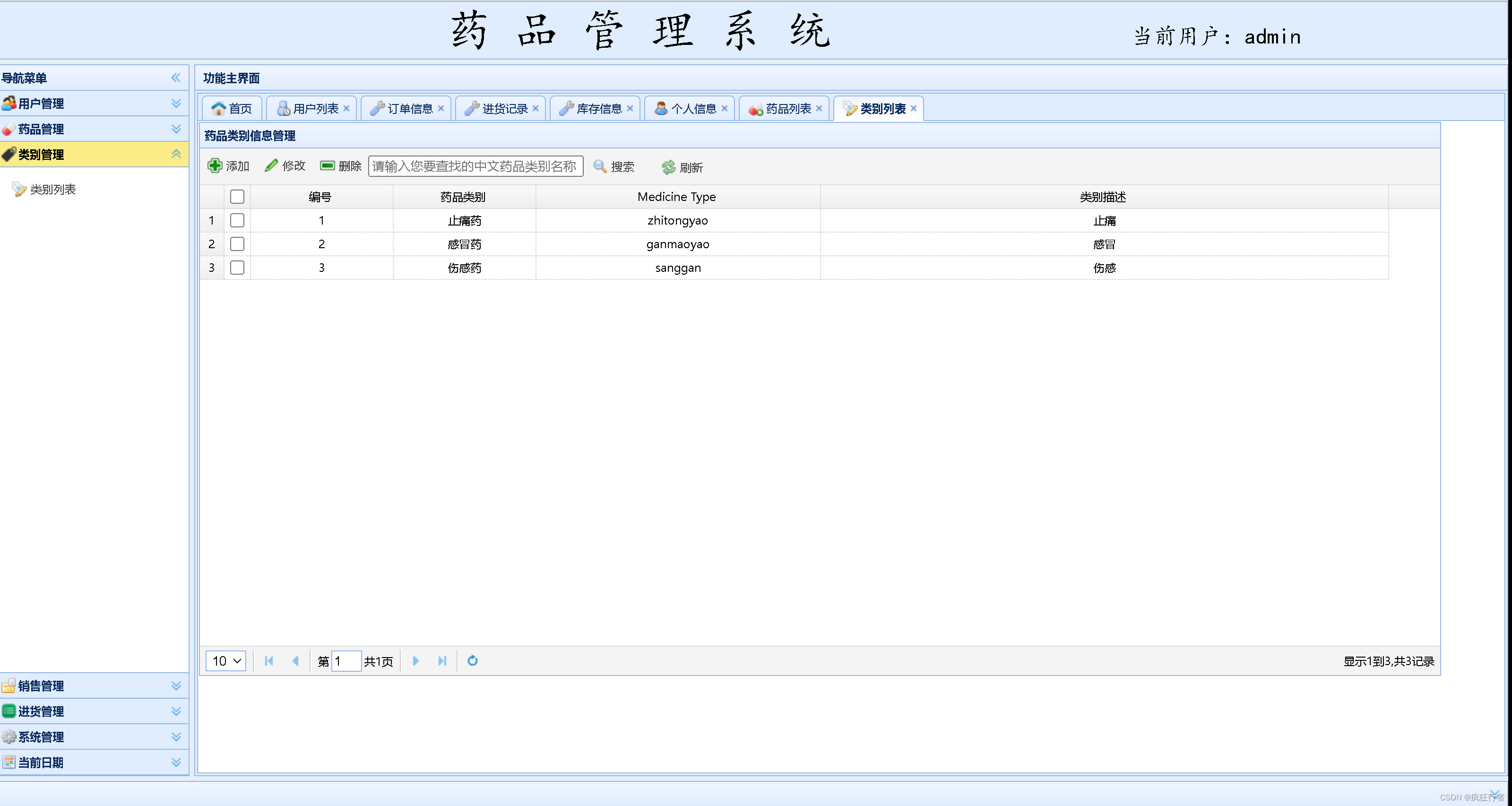
Task: Click the pagination reload circle icon
Action: (473, 661)
